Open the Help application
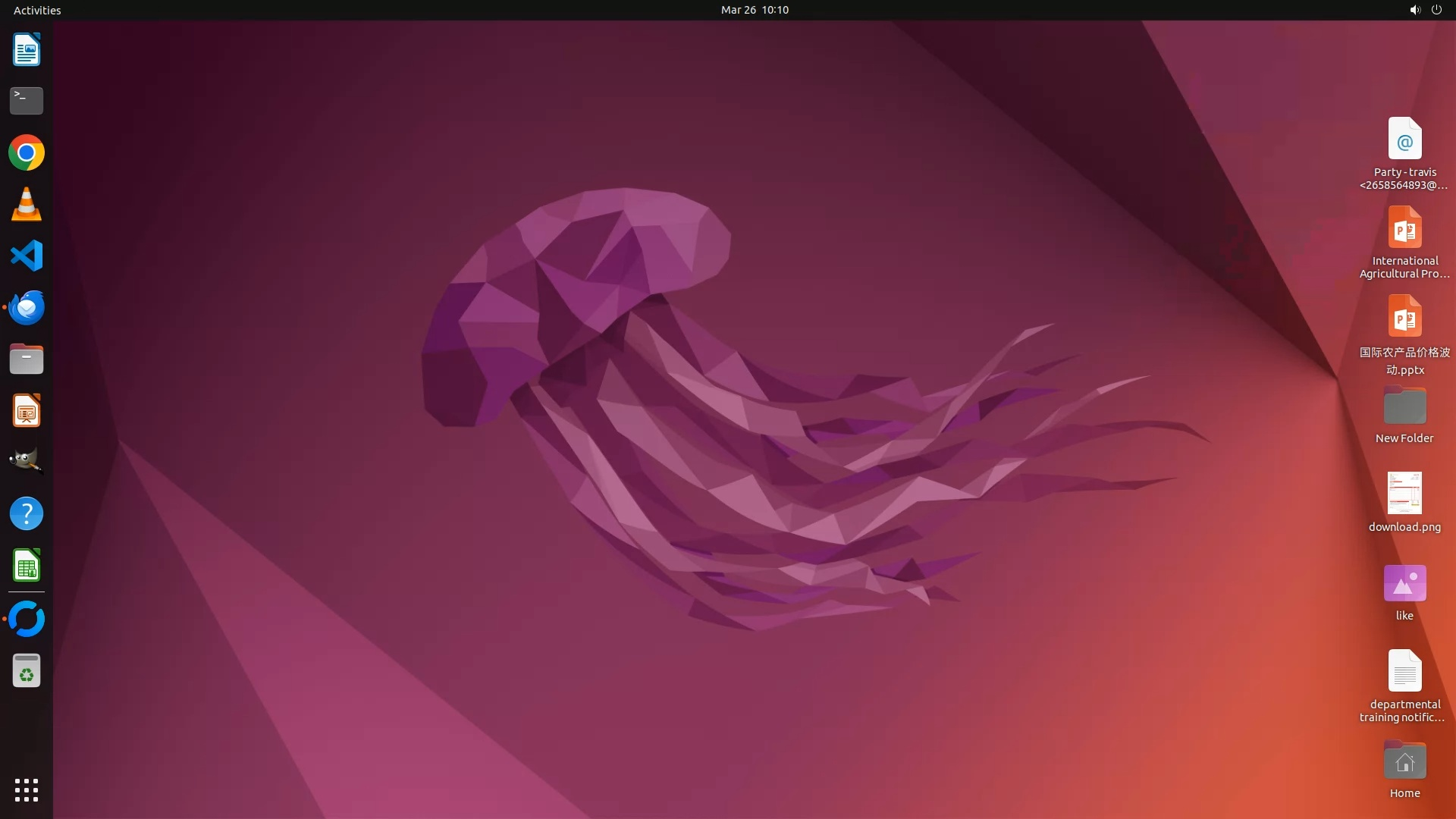Viewport: 1456px width, 819px height. pyautogui.click(x=27, y=513)
